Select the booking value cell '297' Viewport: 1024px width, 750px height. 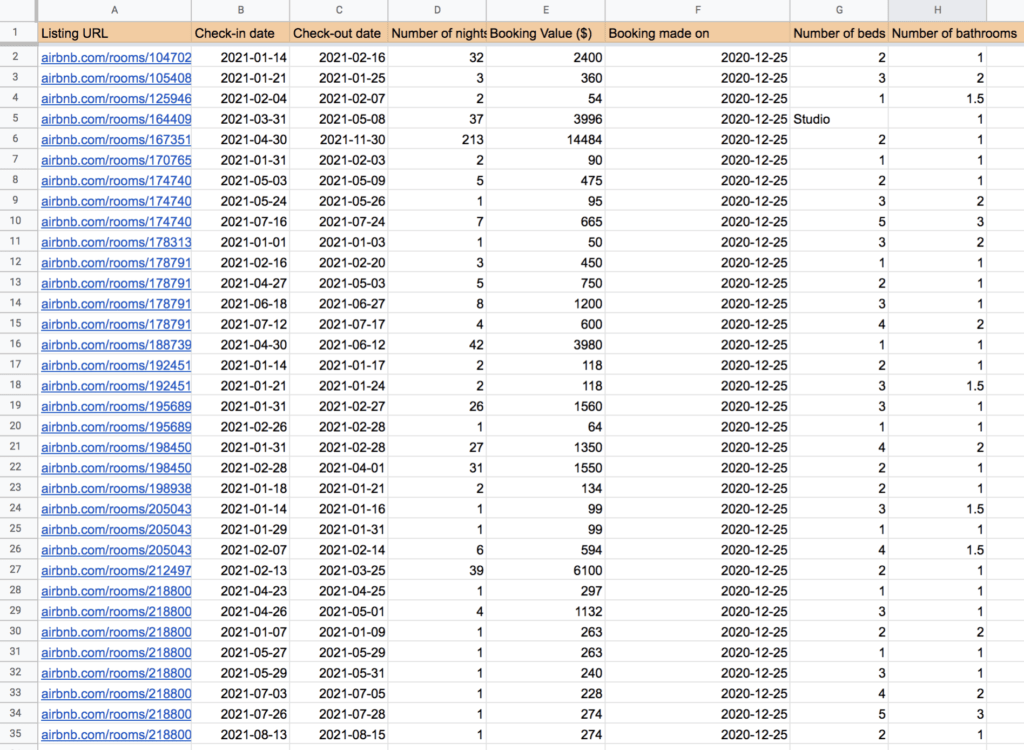pyautogui.click(x=546, y=591)
